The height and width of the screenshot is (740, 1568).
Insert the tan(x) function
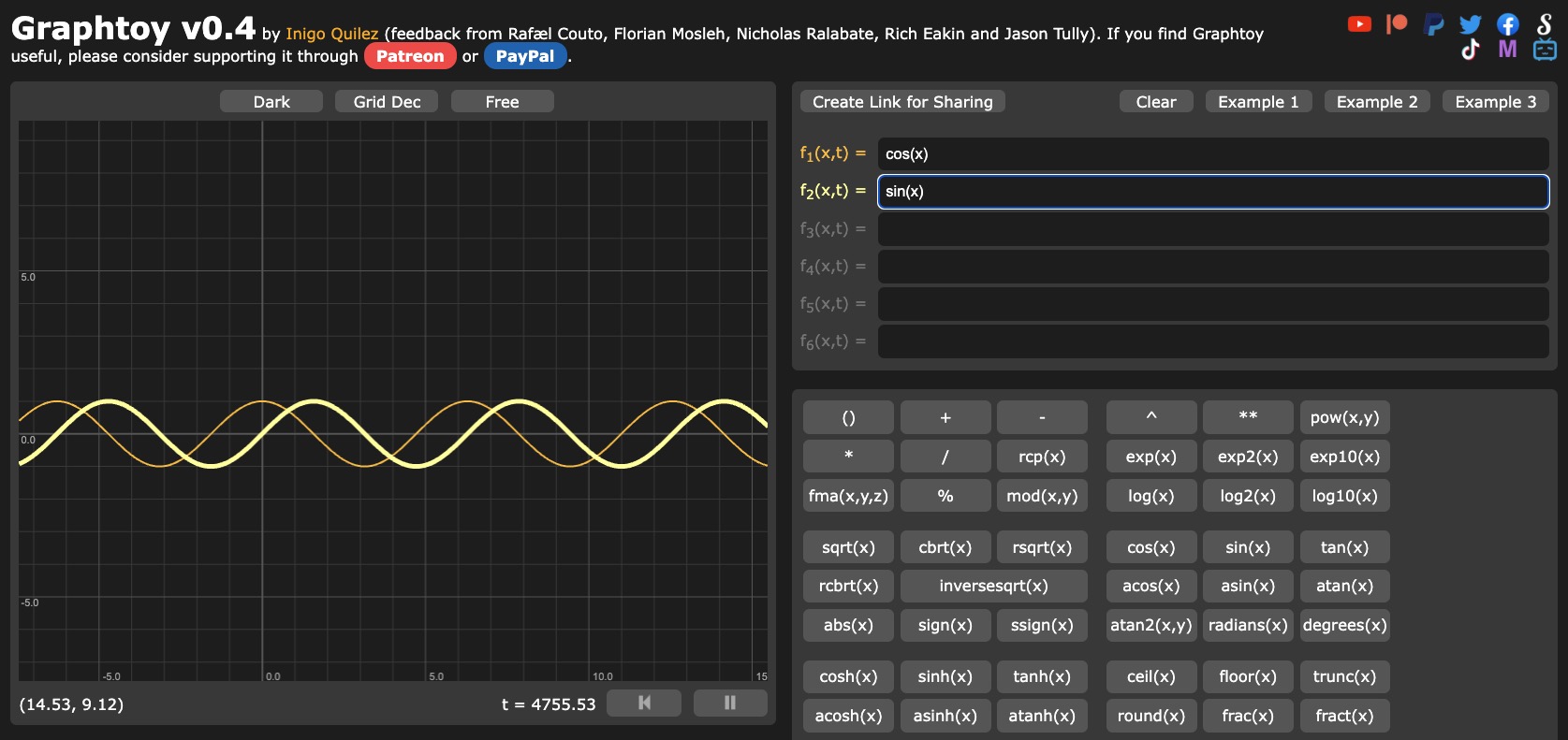click(x=1344, y=547)
